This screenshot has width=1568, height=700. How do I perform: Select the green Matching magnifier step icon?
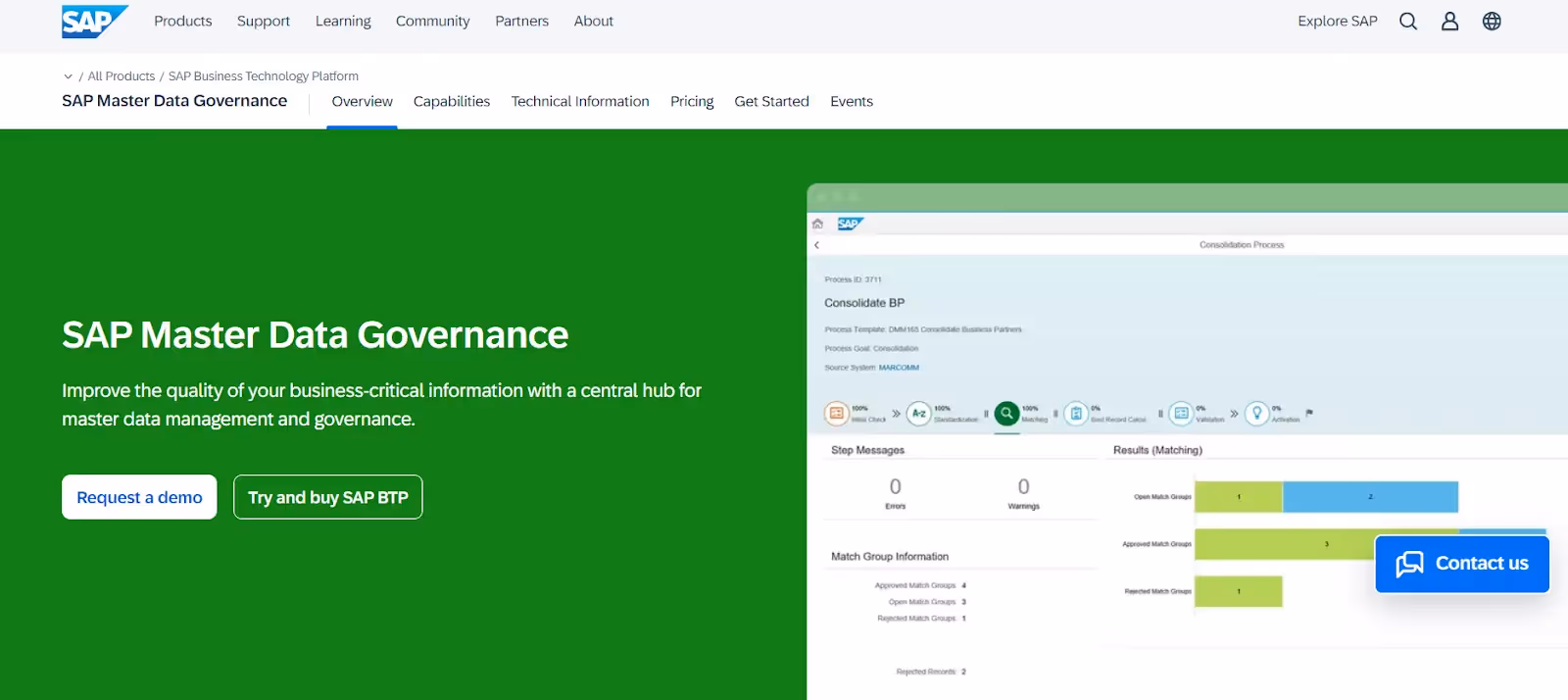(1006, 414)
